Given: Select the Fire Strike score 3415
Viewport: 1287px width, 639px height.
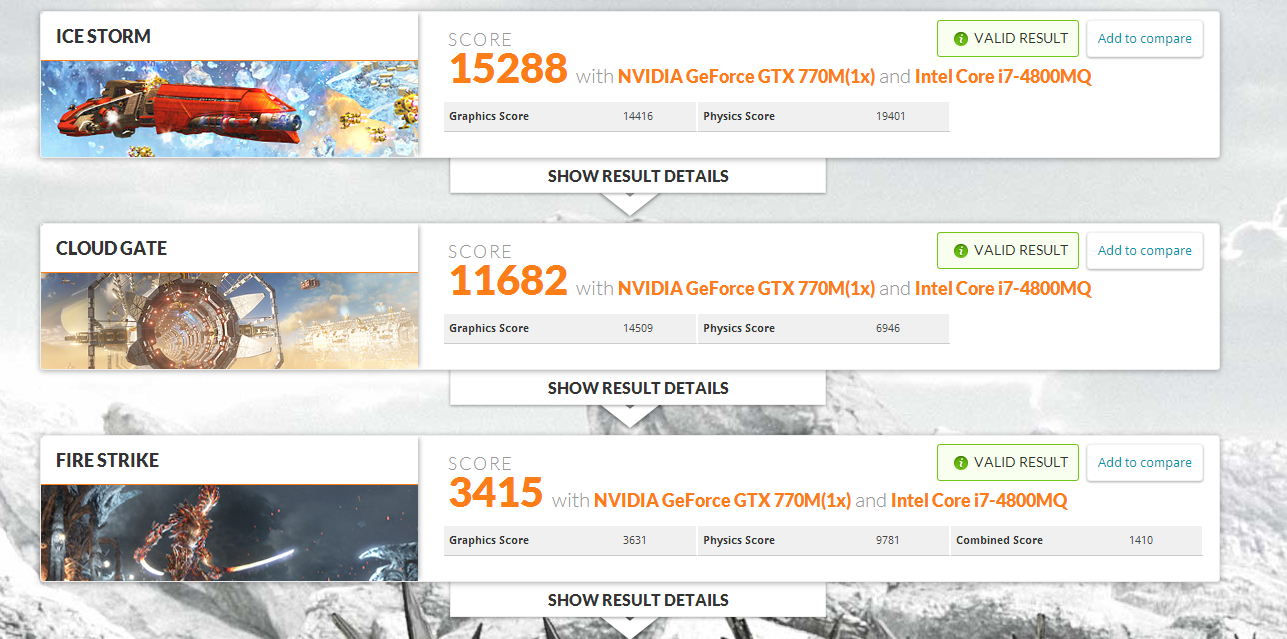Looking at the screenshot, I should [496, 493].
